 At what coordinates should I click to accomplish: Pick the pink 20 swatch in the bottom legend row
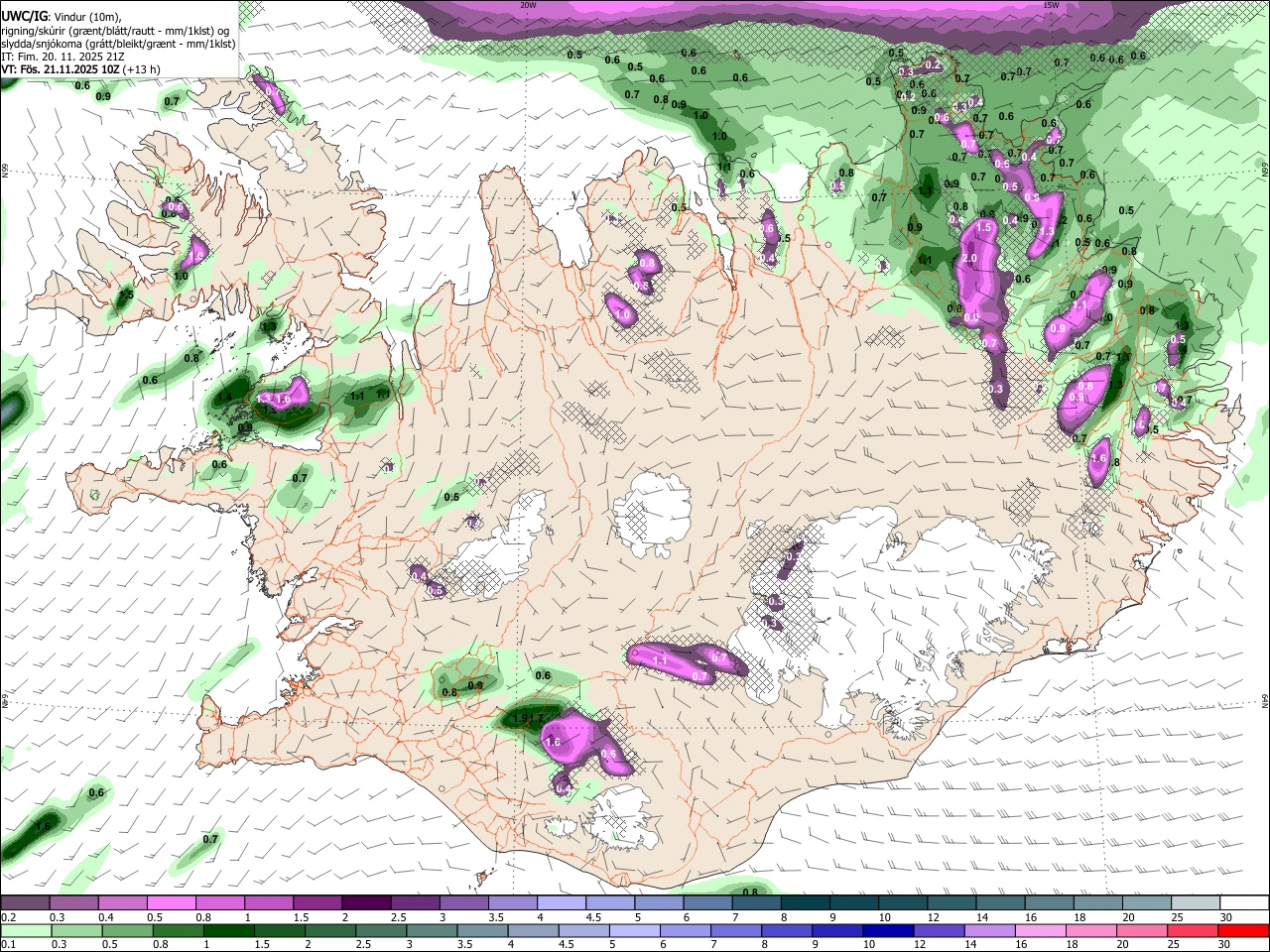[1143, 930]
